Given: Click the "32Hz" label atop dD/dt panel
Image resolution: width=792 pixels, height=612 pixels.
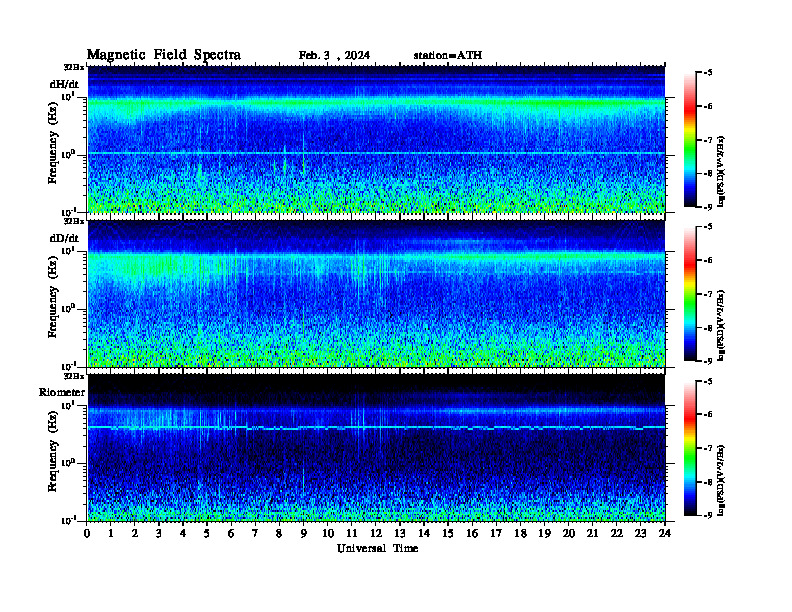Looking at the screenshot, I should click(x=74, y=221).
